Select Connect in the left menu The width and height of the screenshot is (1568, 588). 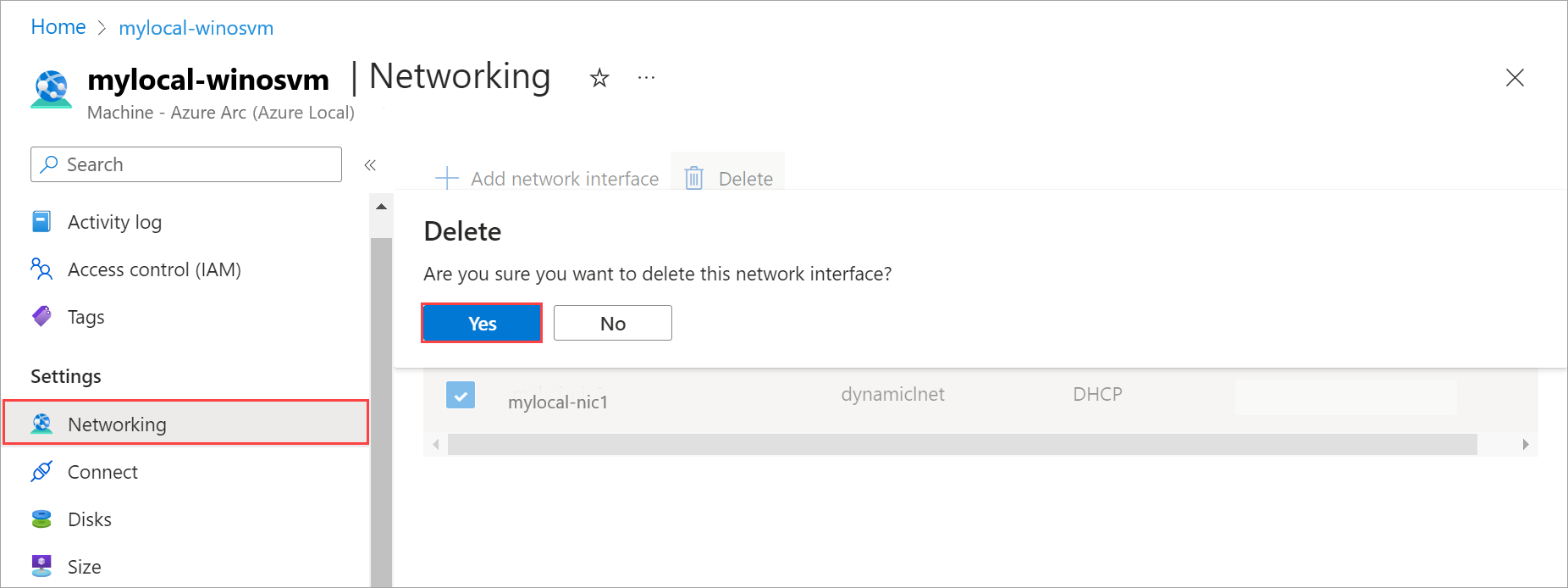point(102,472)
